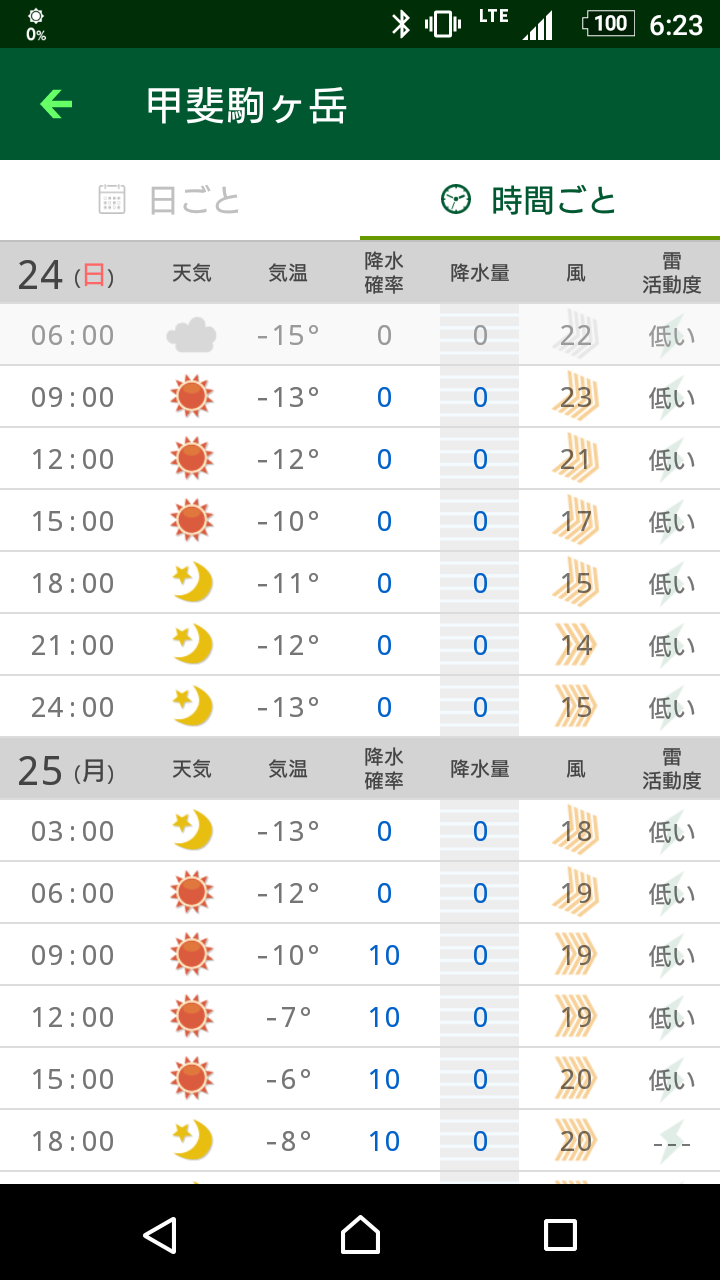
Task: Tap the moon icon at 18:00 on the 24th
Action: tap(192, 583)
